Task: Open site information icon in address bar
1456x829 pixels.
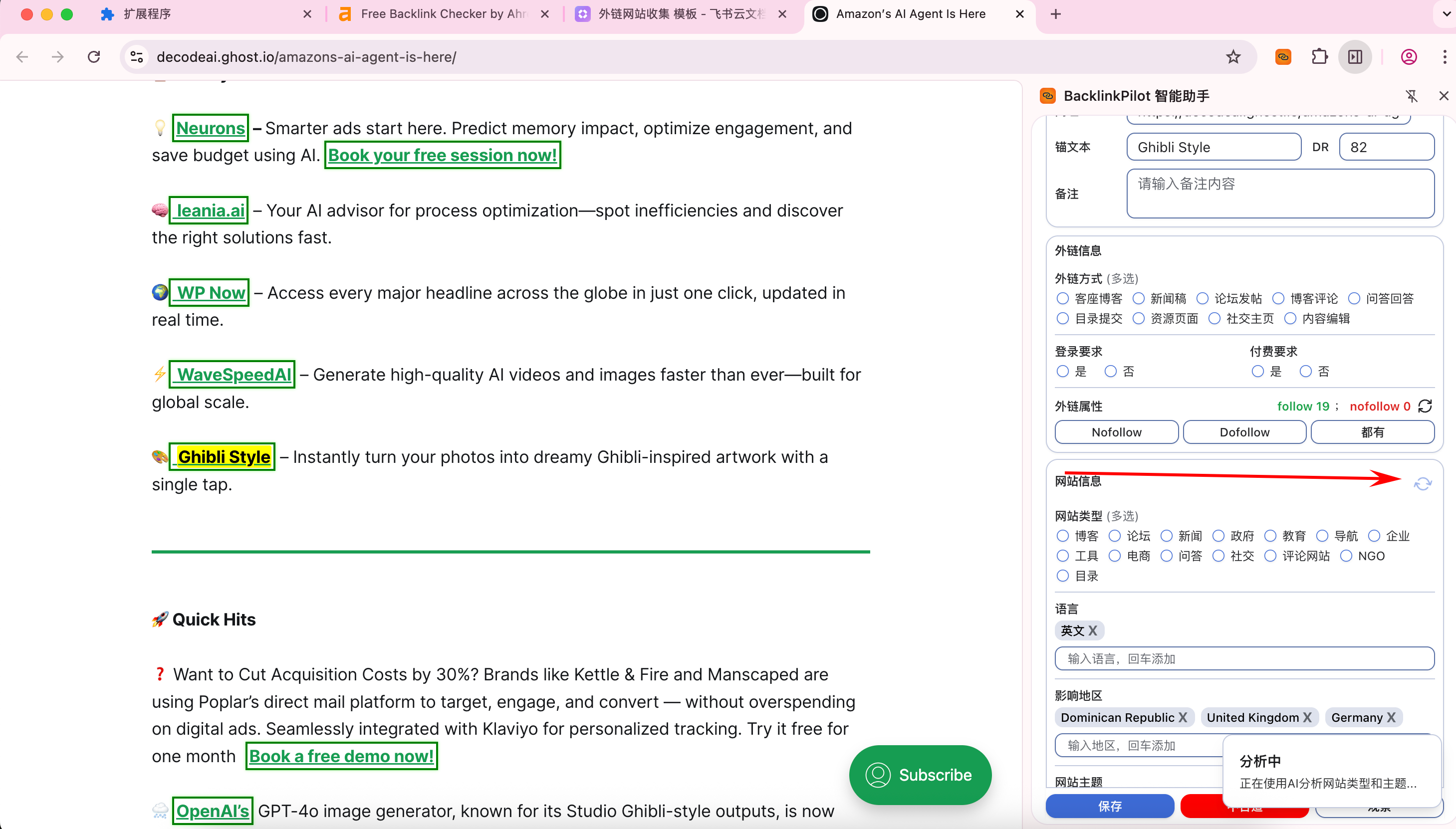Action: pos(137,57)
